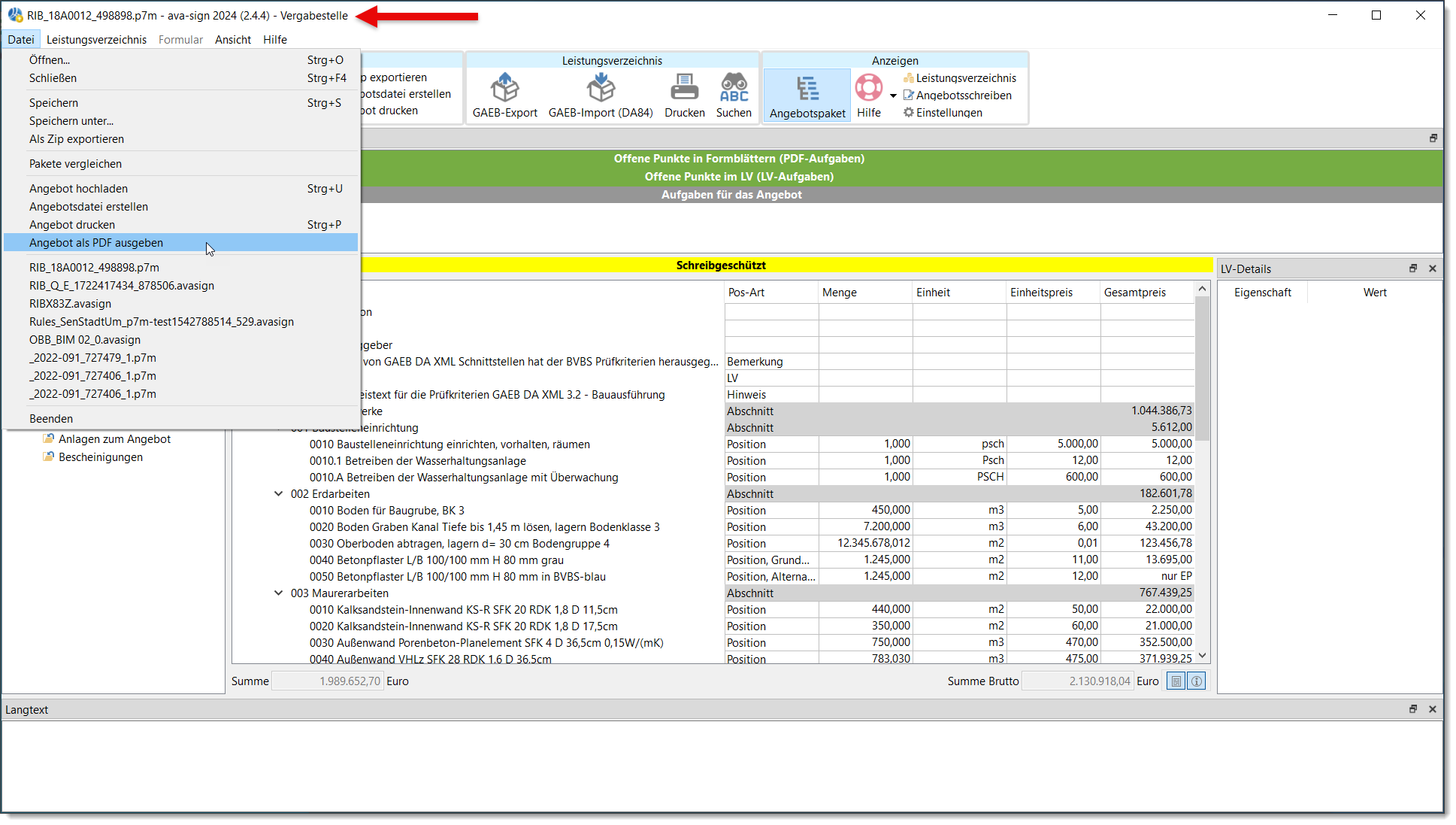Open recent file _2022-091_727479_1.p7m
Screen dimensions: 1456x825
(x=180, y=358)
